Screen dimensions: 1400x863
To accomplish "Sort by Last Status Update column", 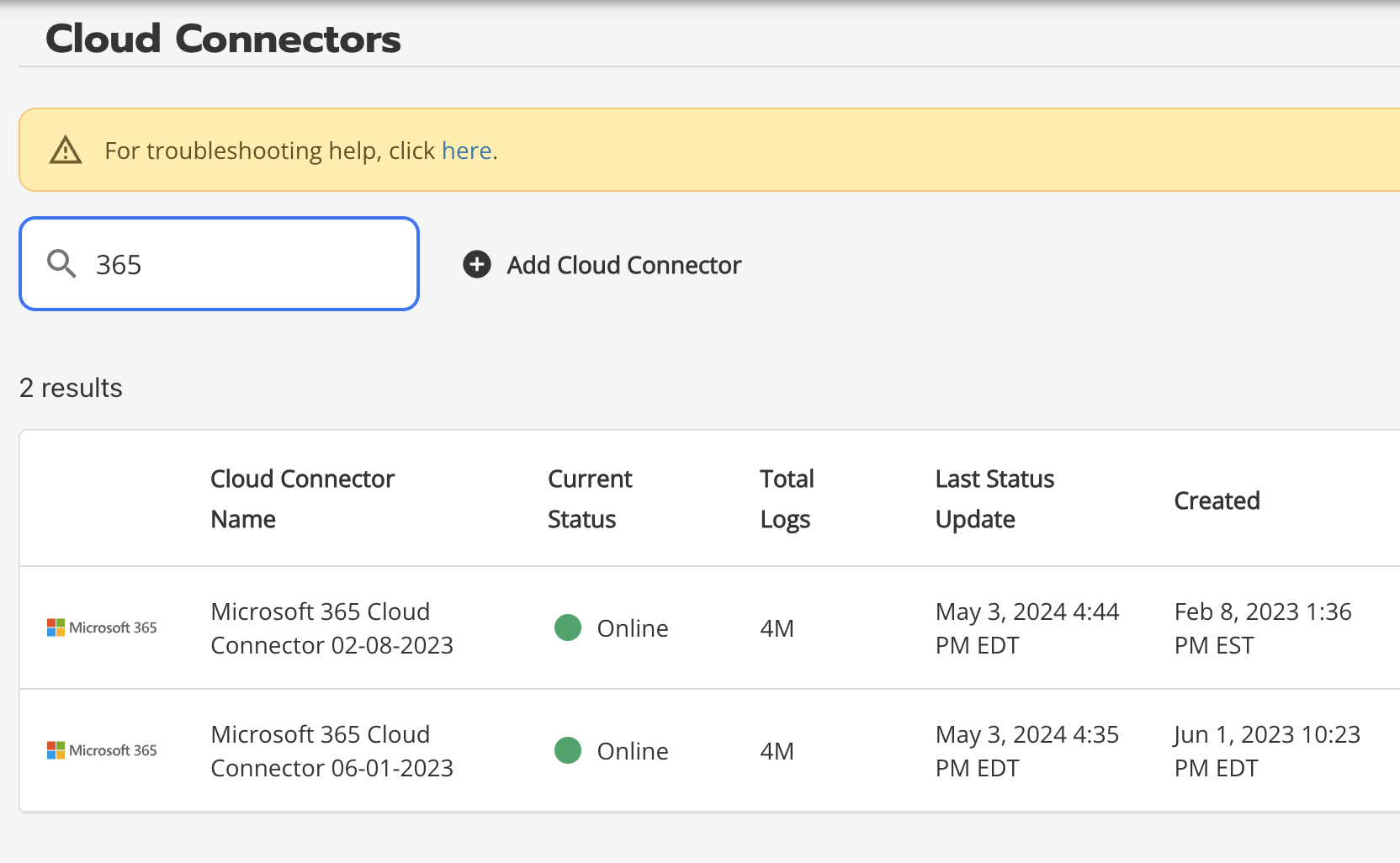I will [x=994, y=499].
